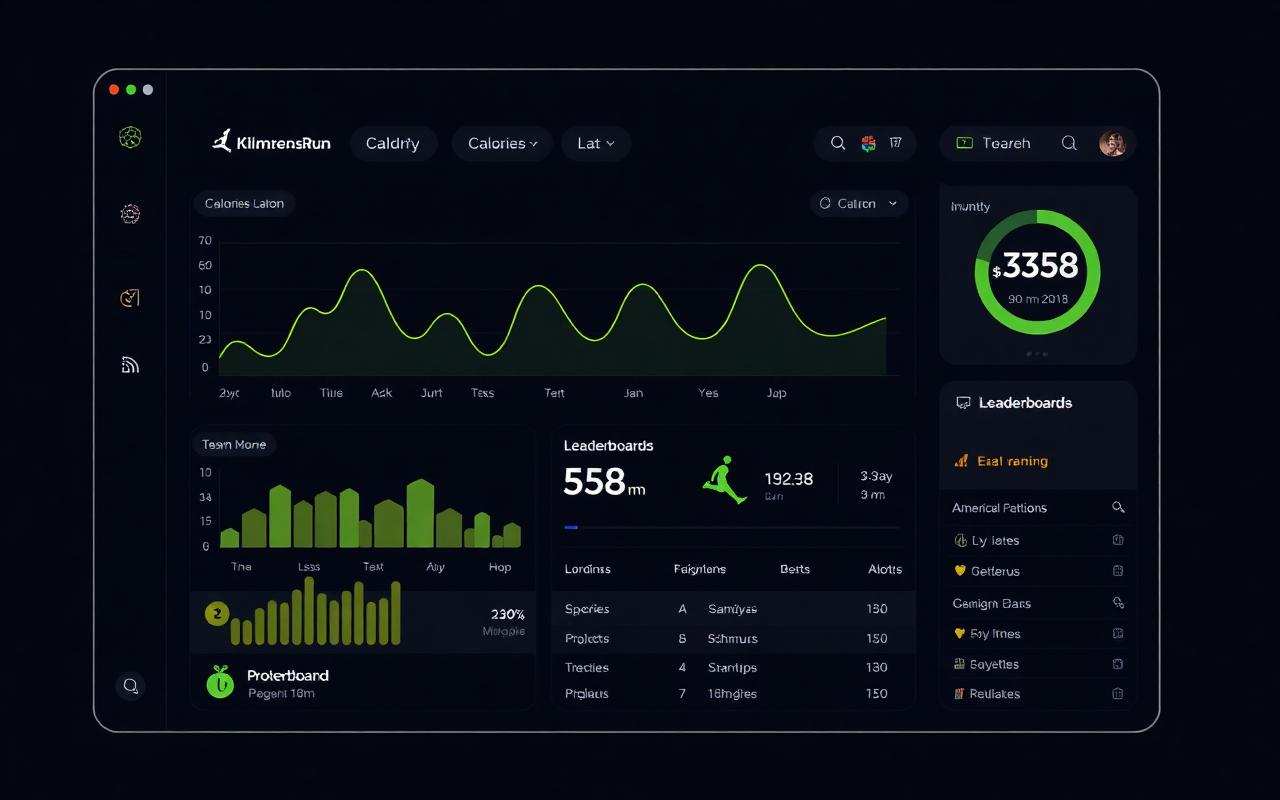Click the Calories Laton chart label
Viewport: 1280px width, 800px height.
point(244,203)
